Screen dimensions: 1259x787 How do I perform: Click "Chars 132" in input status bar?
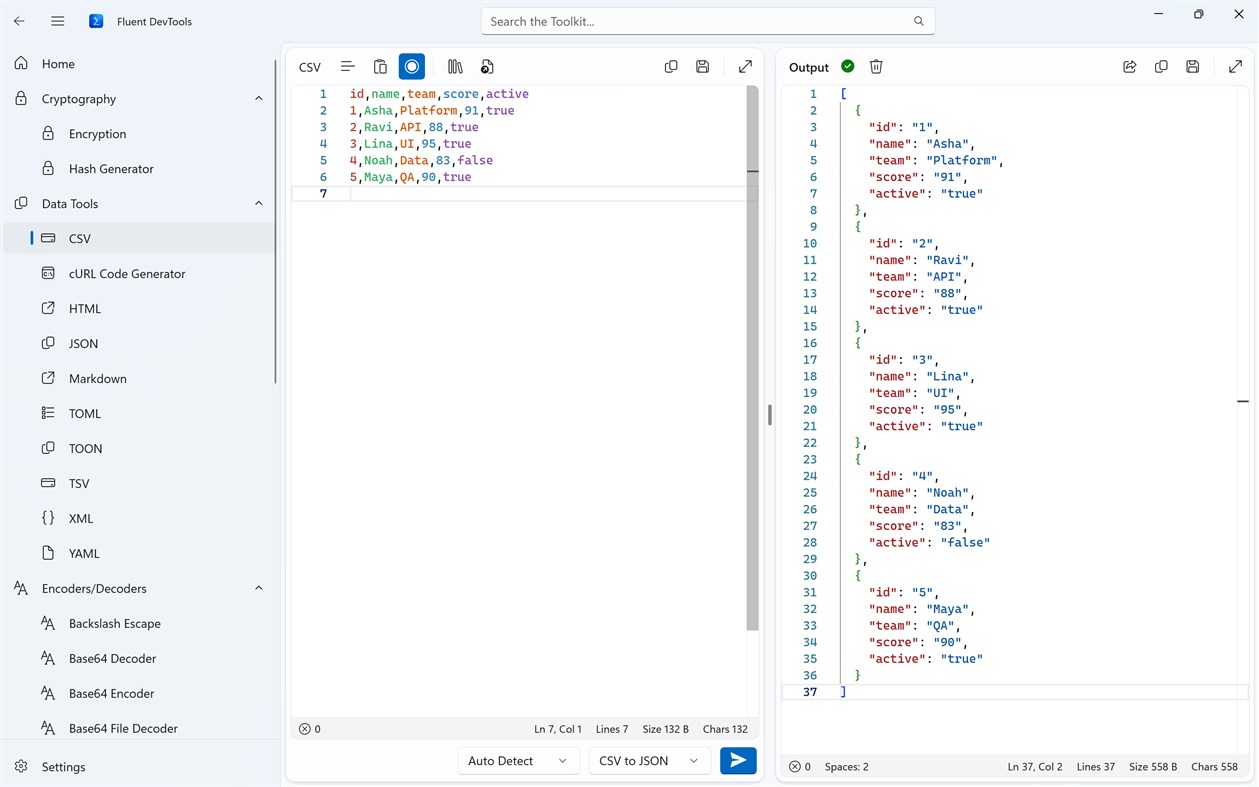coord(725,729)
